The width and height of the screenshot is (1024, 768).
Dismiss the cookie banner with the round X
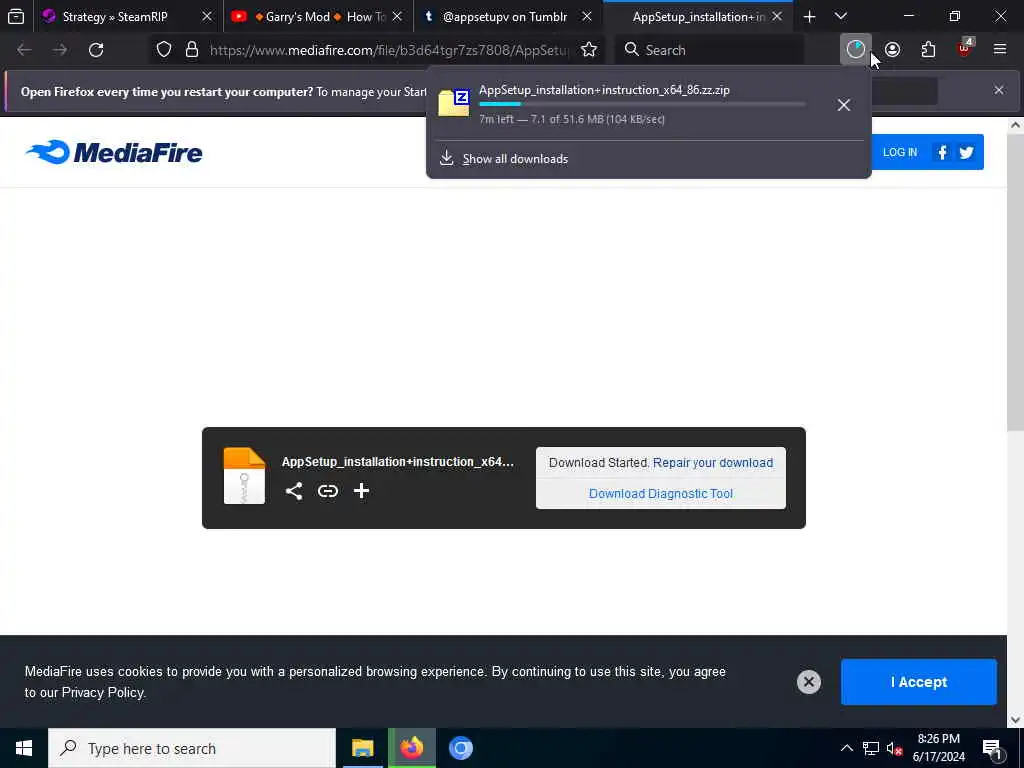tap(808, 682)
